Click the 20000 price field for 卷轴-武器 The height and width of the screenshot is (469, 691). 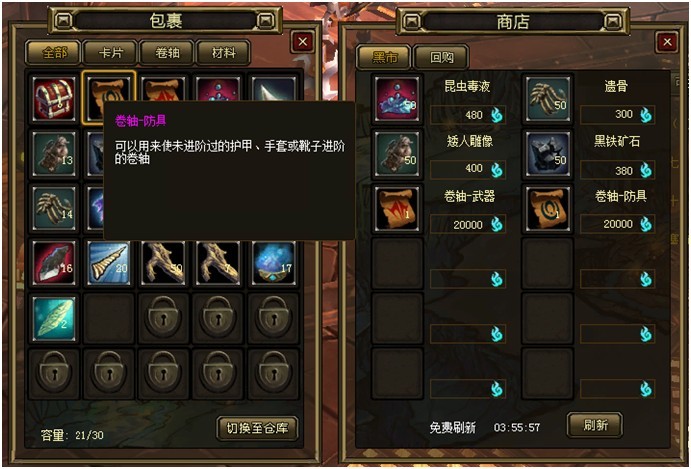[468, 225]
